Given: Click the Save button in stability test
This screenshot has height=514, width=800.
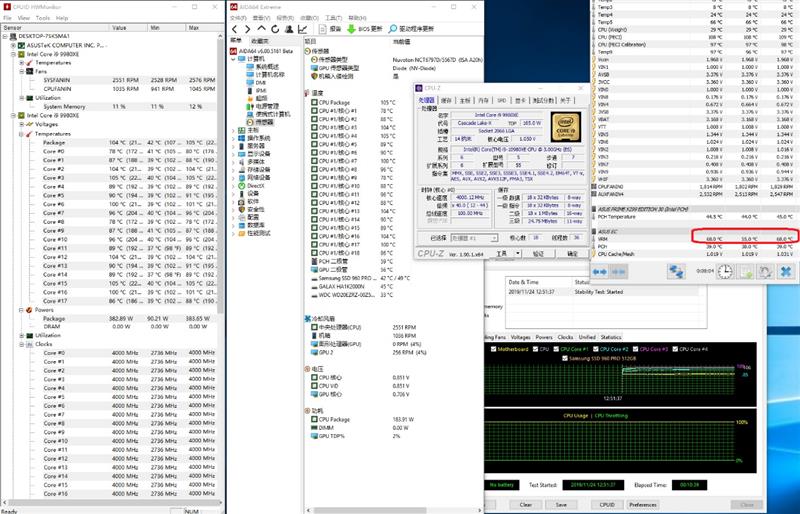Looking at the screenshot, I should pos(561,505).
